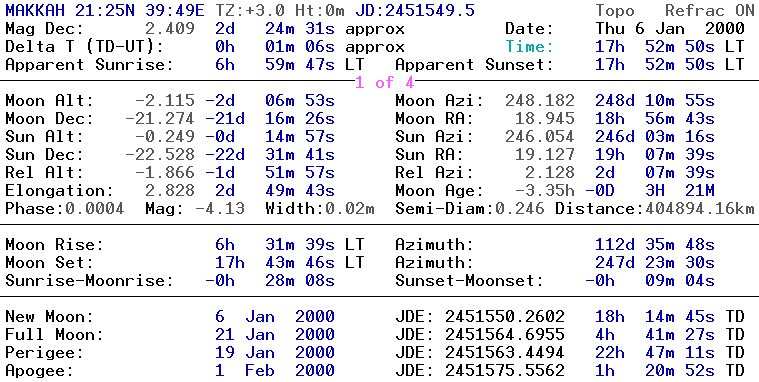
Task: Select the Apogee label
Action: [x=40, y=370]
